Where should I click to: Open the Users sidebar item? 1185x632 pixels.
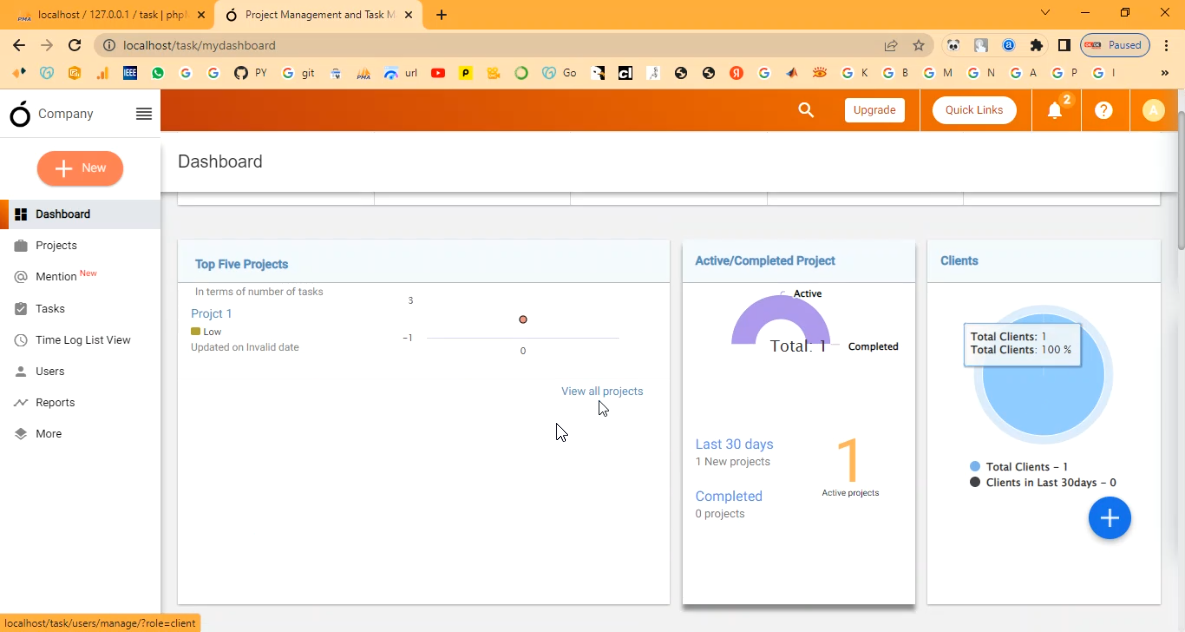[50, 371]
